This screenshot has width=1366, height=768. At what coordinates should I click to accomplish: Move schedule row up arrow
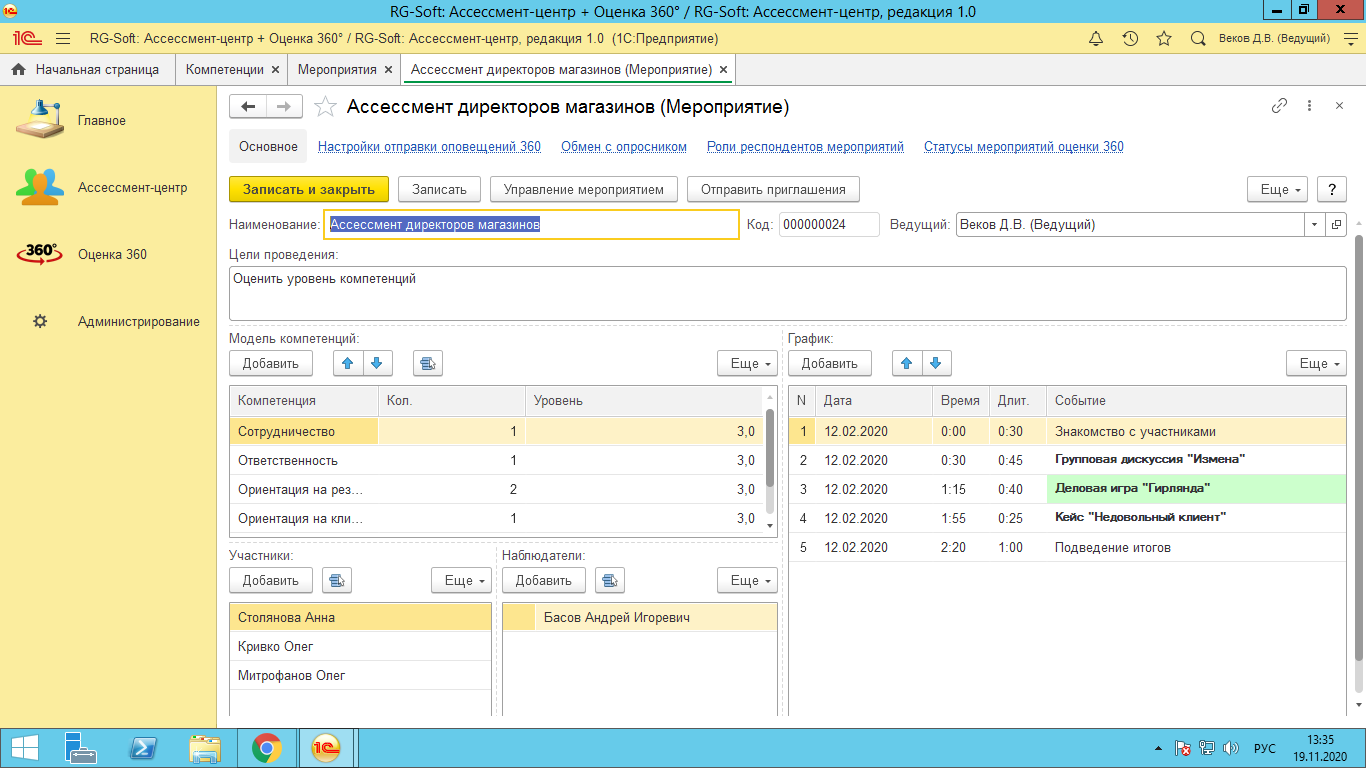pyautogui.click(x=907, y=363)
